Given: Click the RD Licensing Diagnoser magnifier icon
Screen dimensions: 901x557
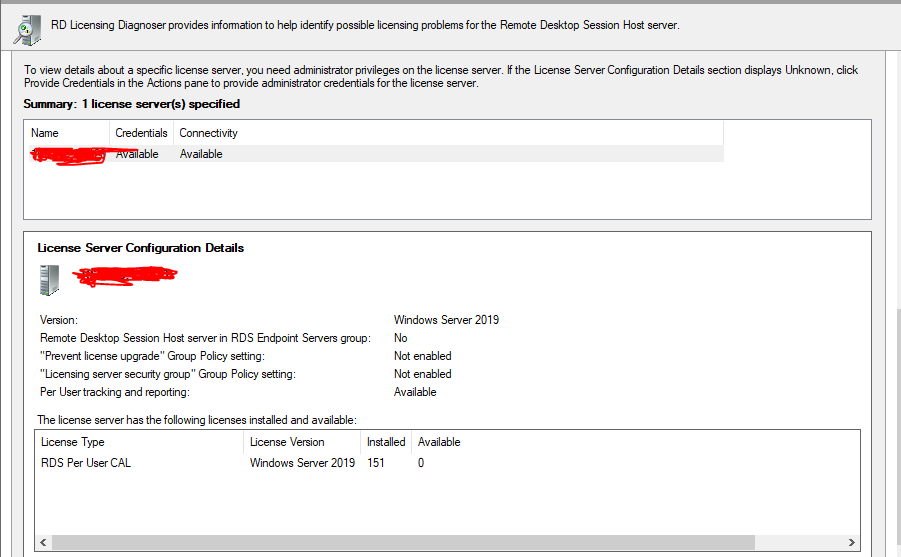Looking at the screenshot, I should [28, 29].
